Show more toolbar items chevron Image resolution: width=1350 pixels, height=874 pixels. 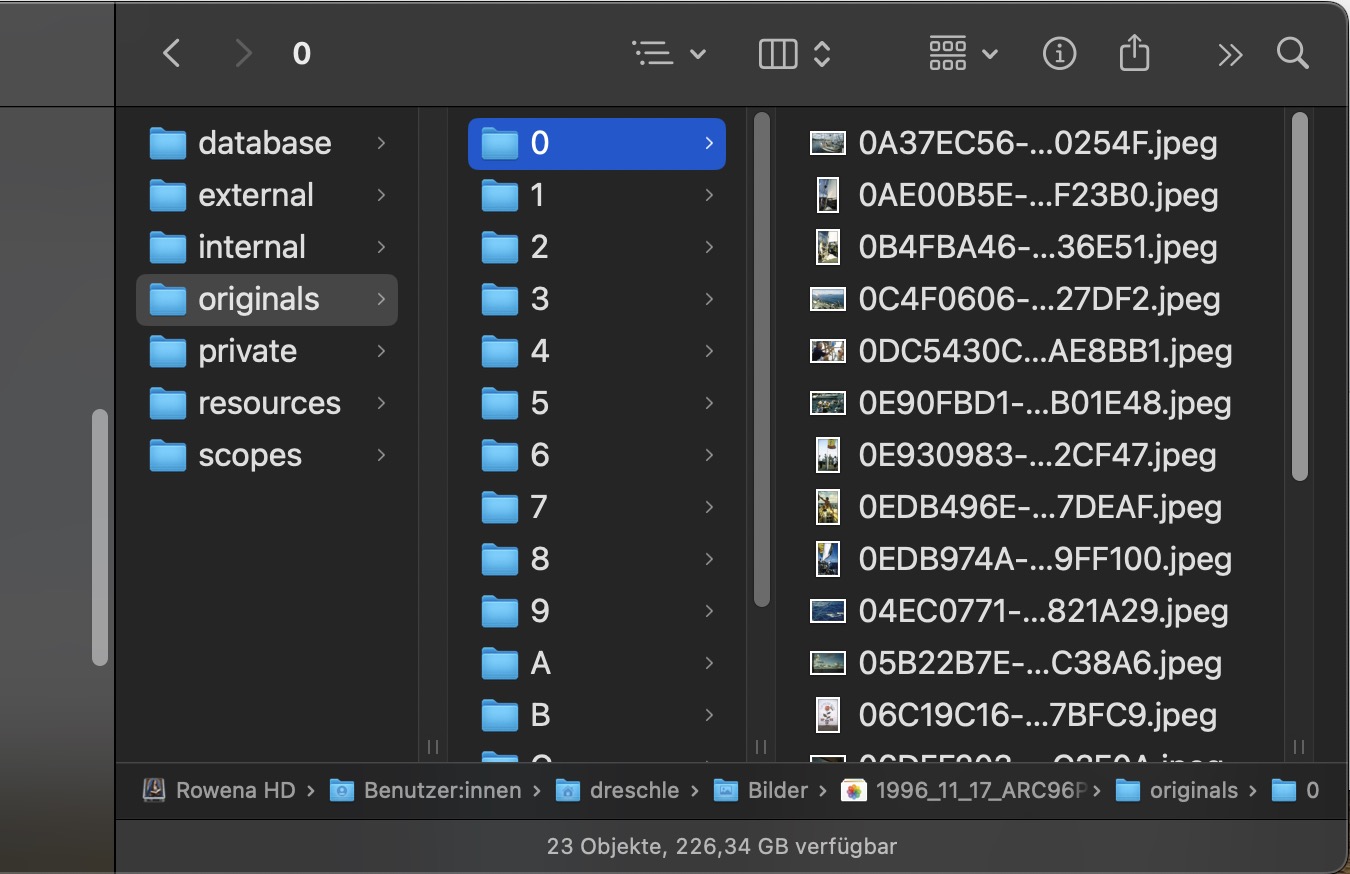[1229, 54]
